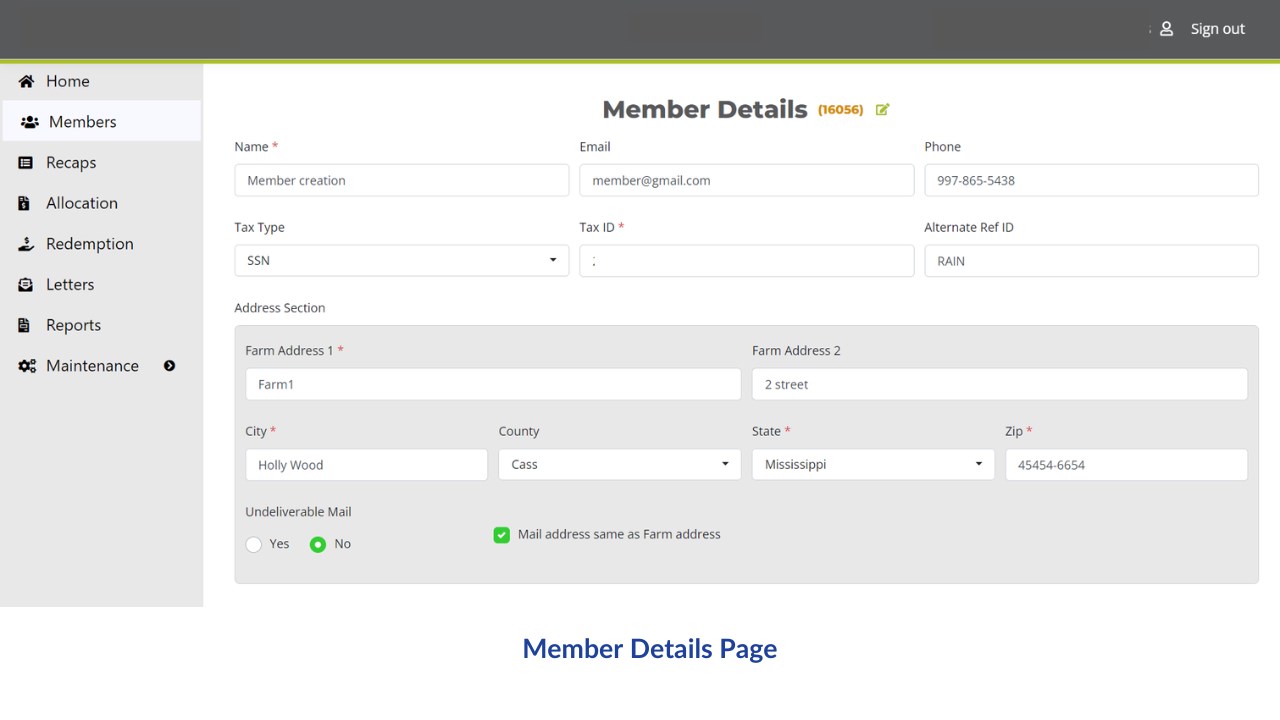Click the Letters envelope icon
This screenshot has height=720, width=1280.
click(x=26, y=285)
